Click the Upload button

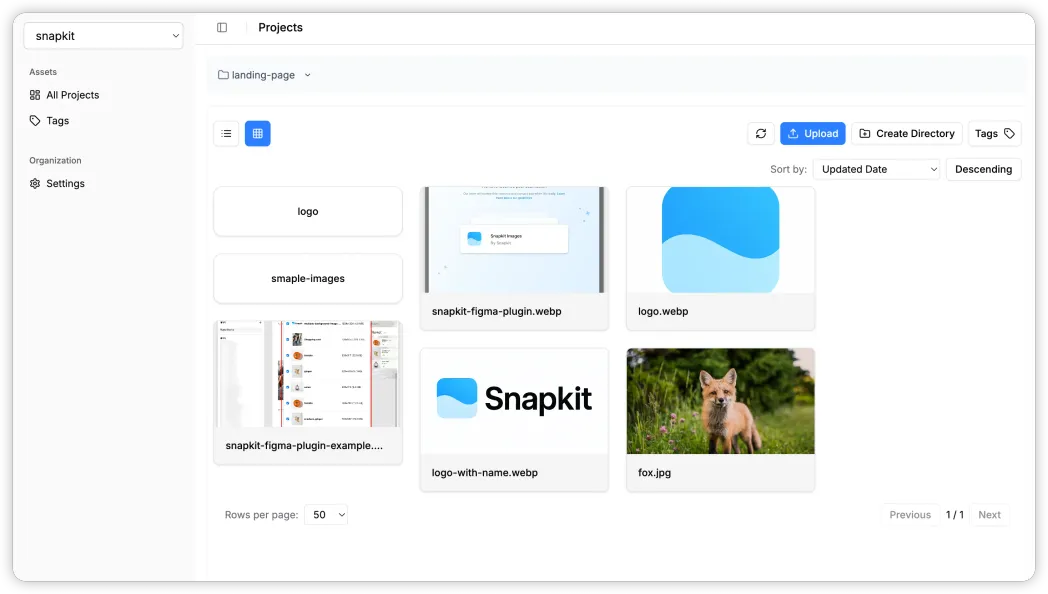pyautogui.click(x=813, y=134)
